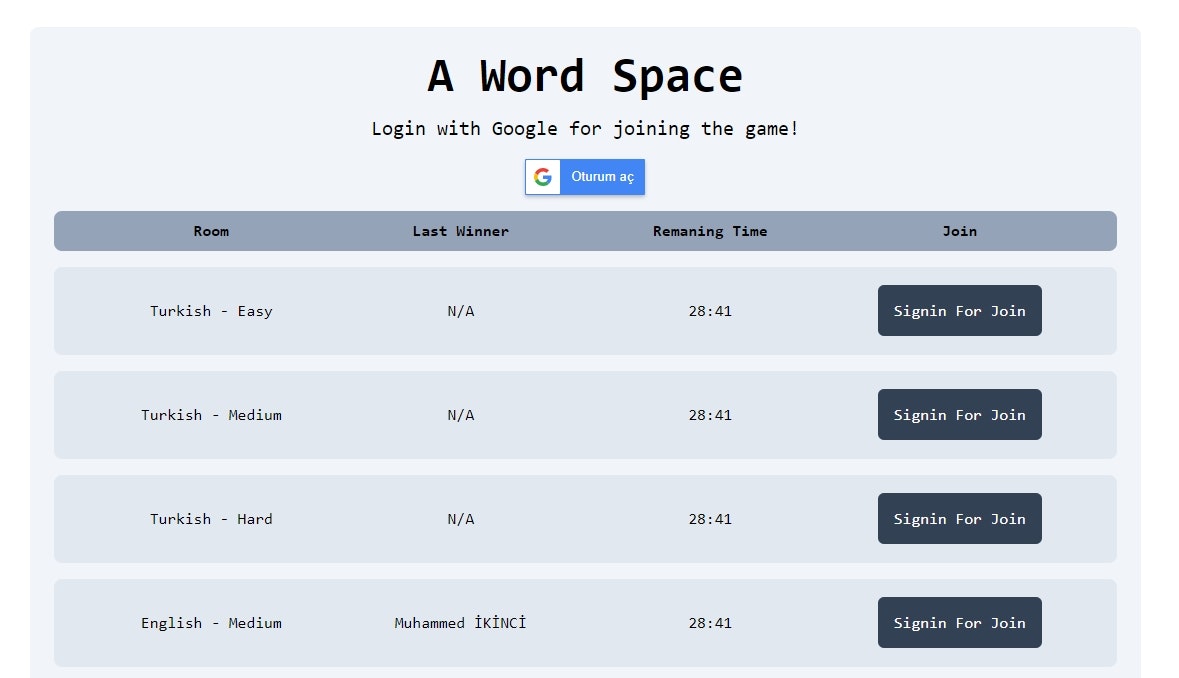Viewport: 1179px width, 678px height.
Task: Click the Turkish - Hard room label
Action: click(211, 519)
